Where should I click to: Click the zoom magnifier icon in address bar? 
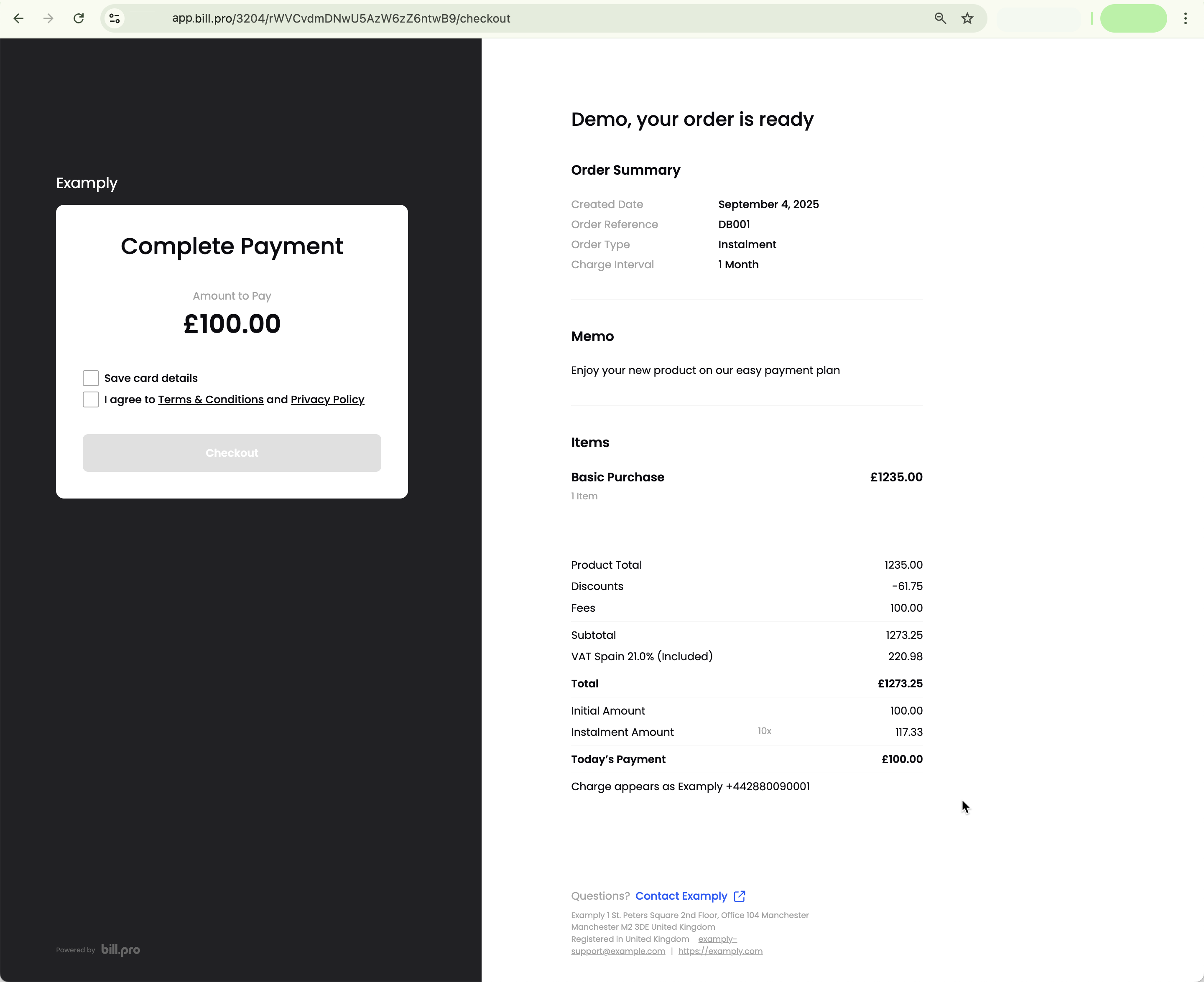940,19
